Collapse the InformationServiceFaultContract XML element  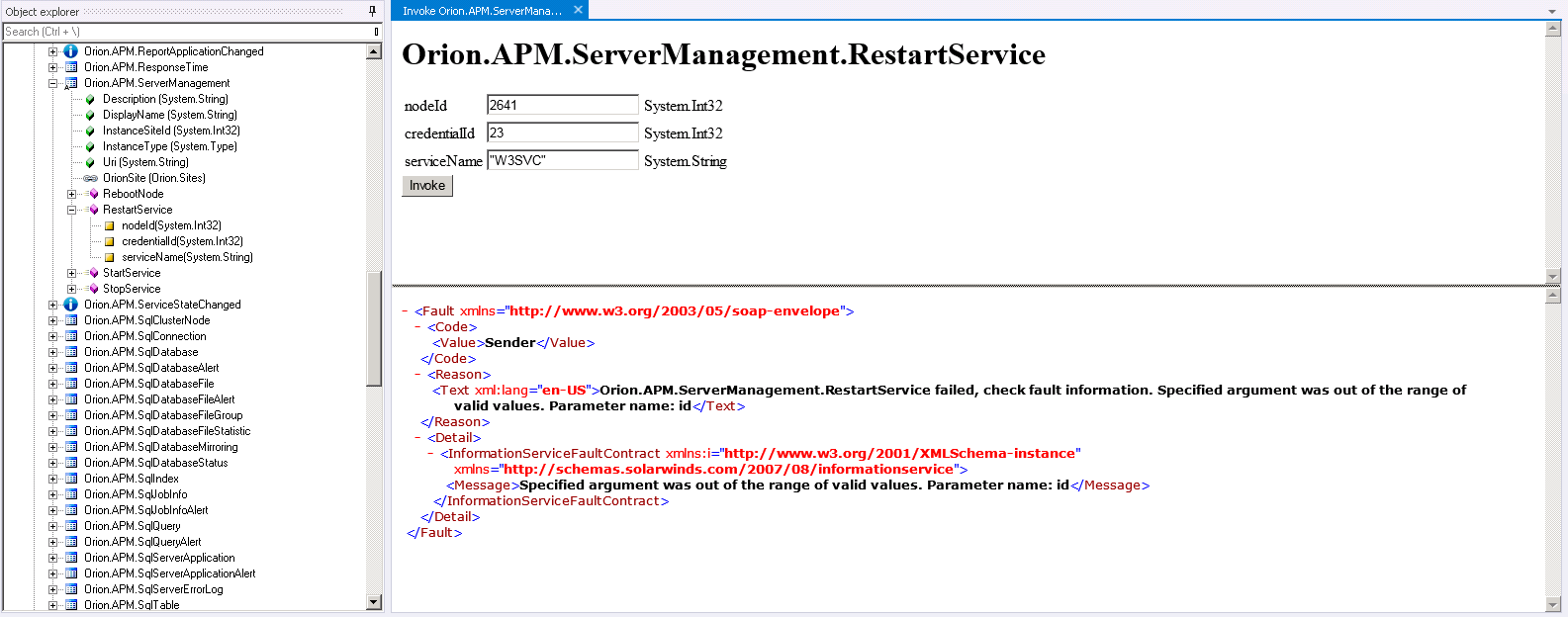(x=431, y=454)
